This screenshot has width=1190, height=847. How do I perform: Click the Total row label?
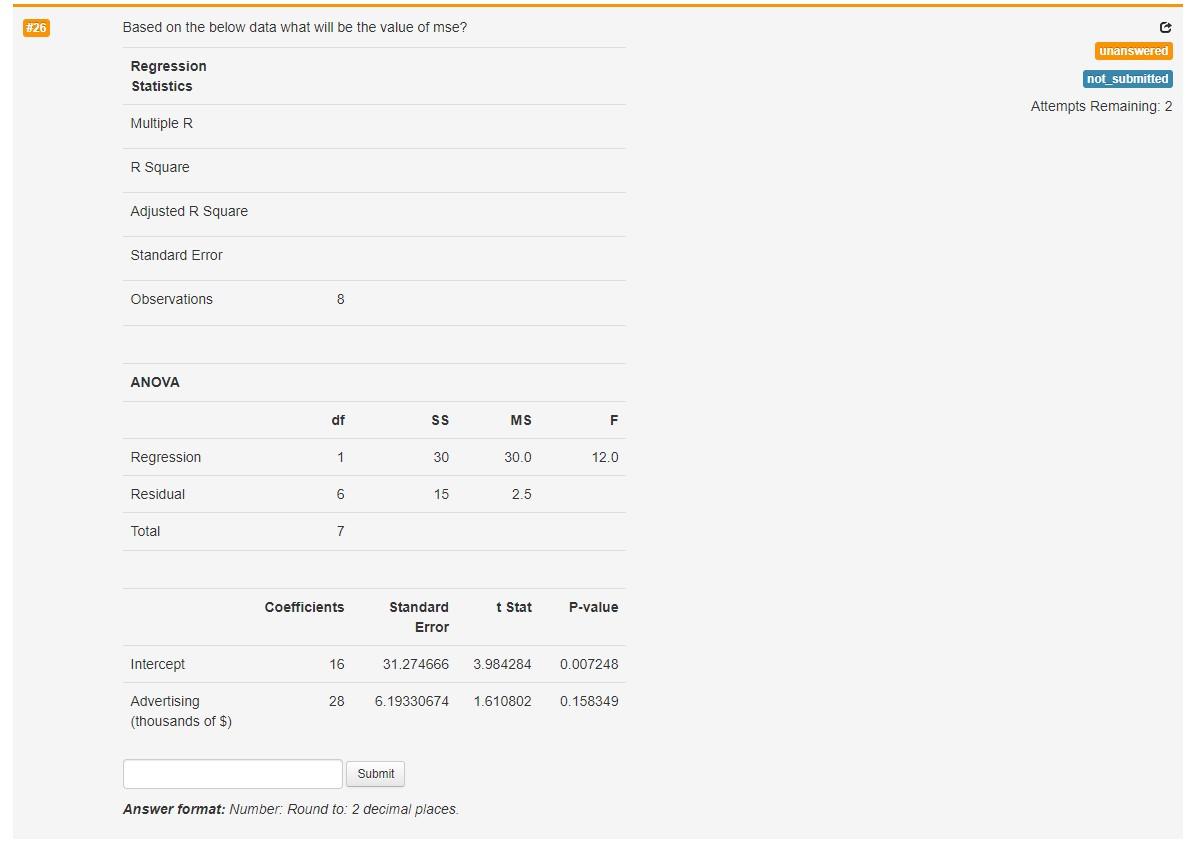pos(145,531)
